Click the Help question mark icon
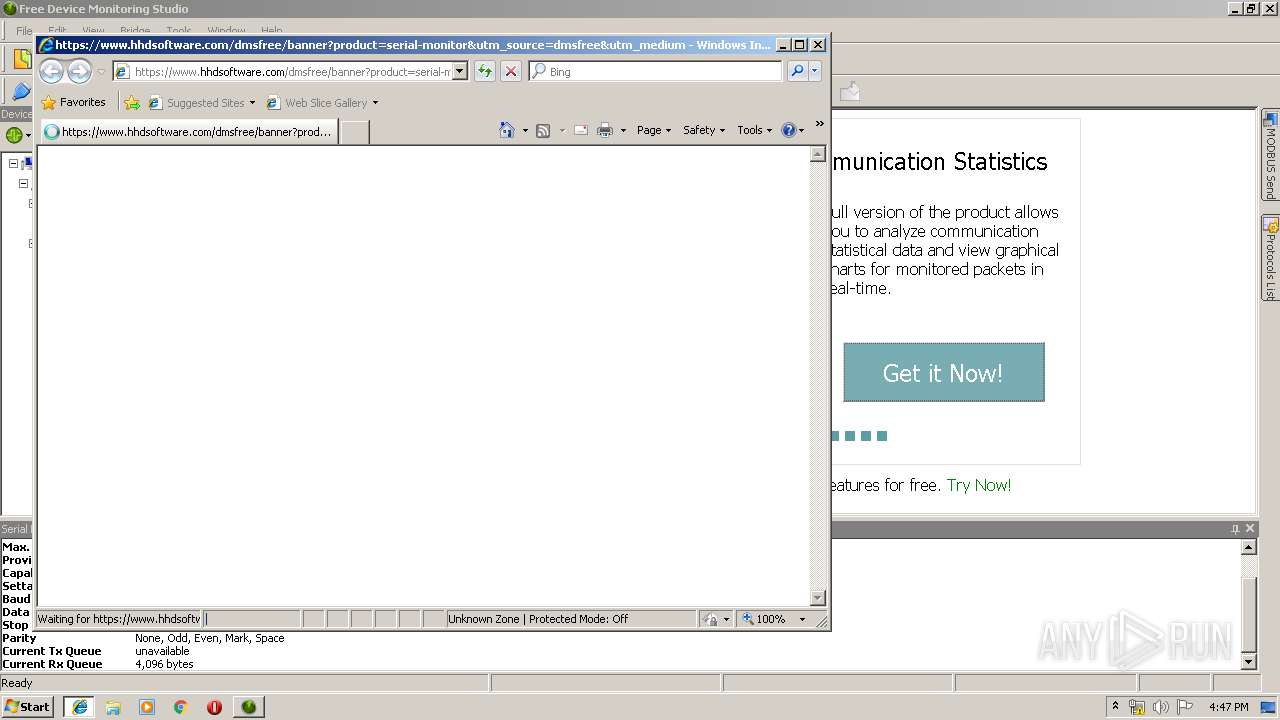The width and height of the screenshot is (1280, 720). [788, 130]
